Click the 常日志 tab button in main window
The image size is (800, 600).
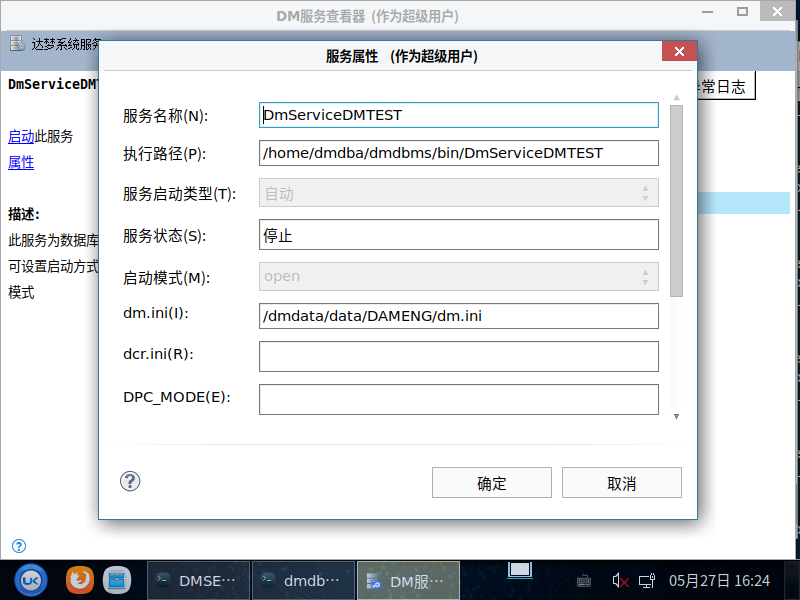click(726, 86)
